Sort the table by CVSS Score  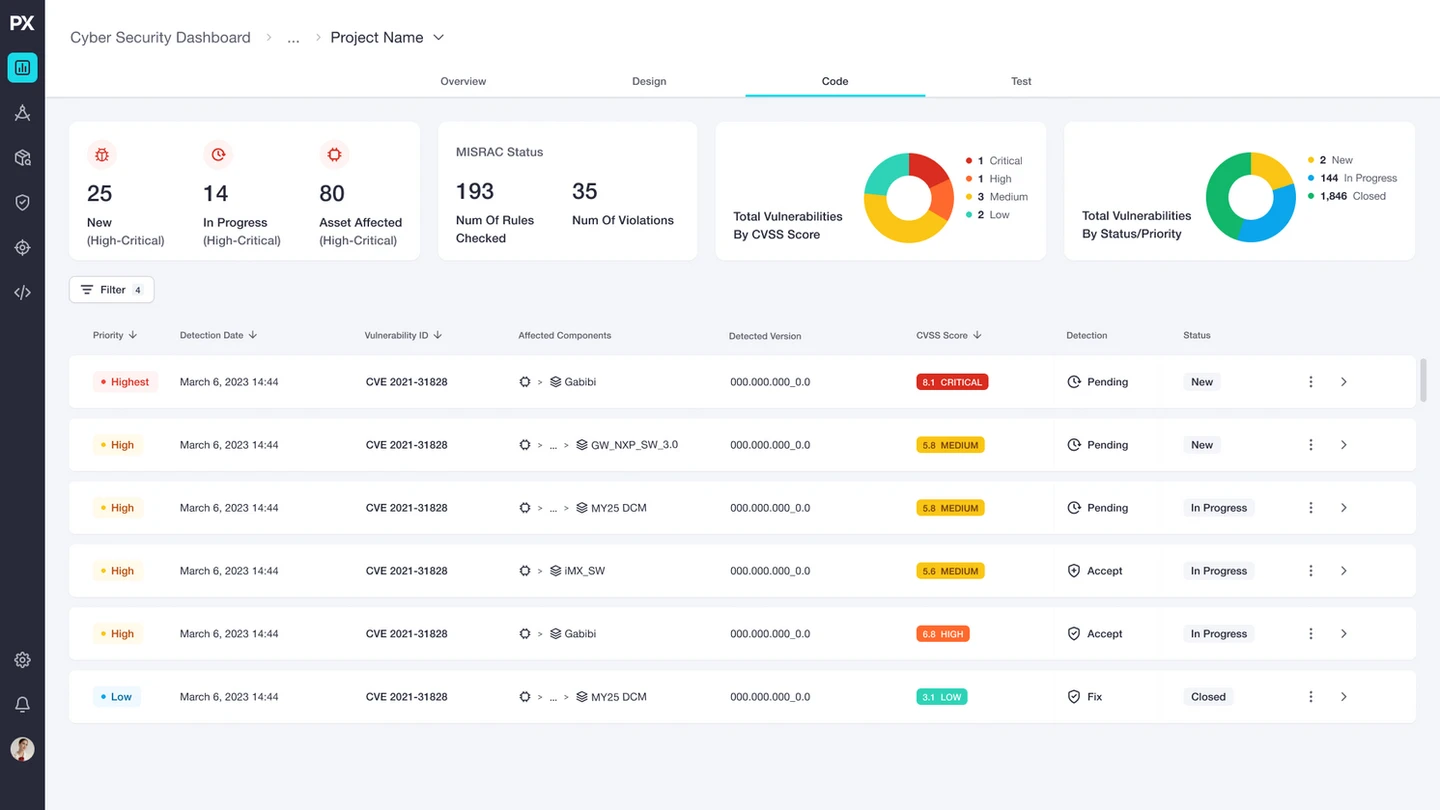[950, 335]
